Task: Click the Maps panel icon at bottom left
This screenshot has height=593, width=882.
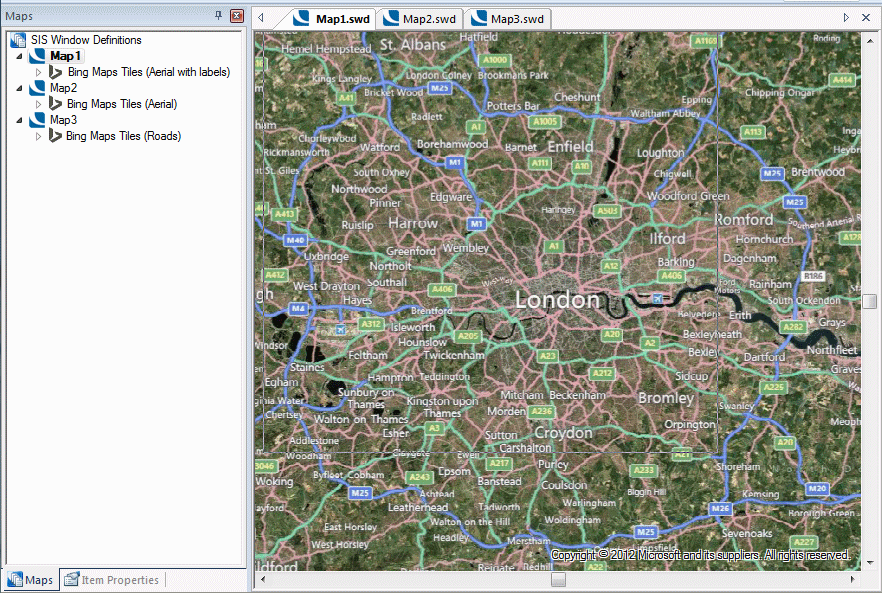Action: pos(14,579)
